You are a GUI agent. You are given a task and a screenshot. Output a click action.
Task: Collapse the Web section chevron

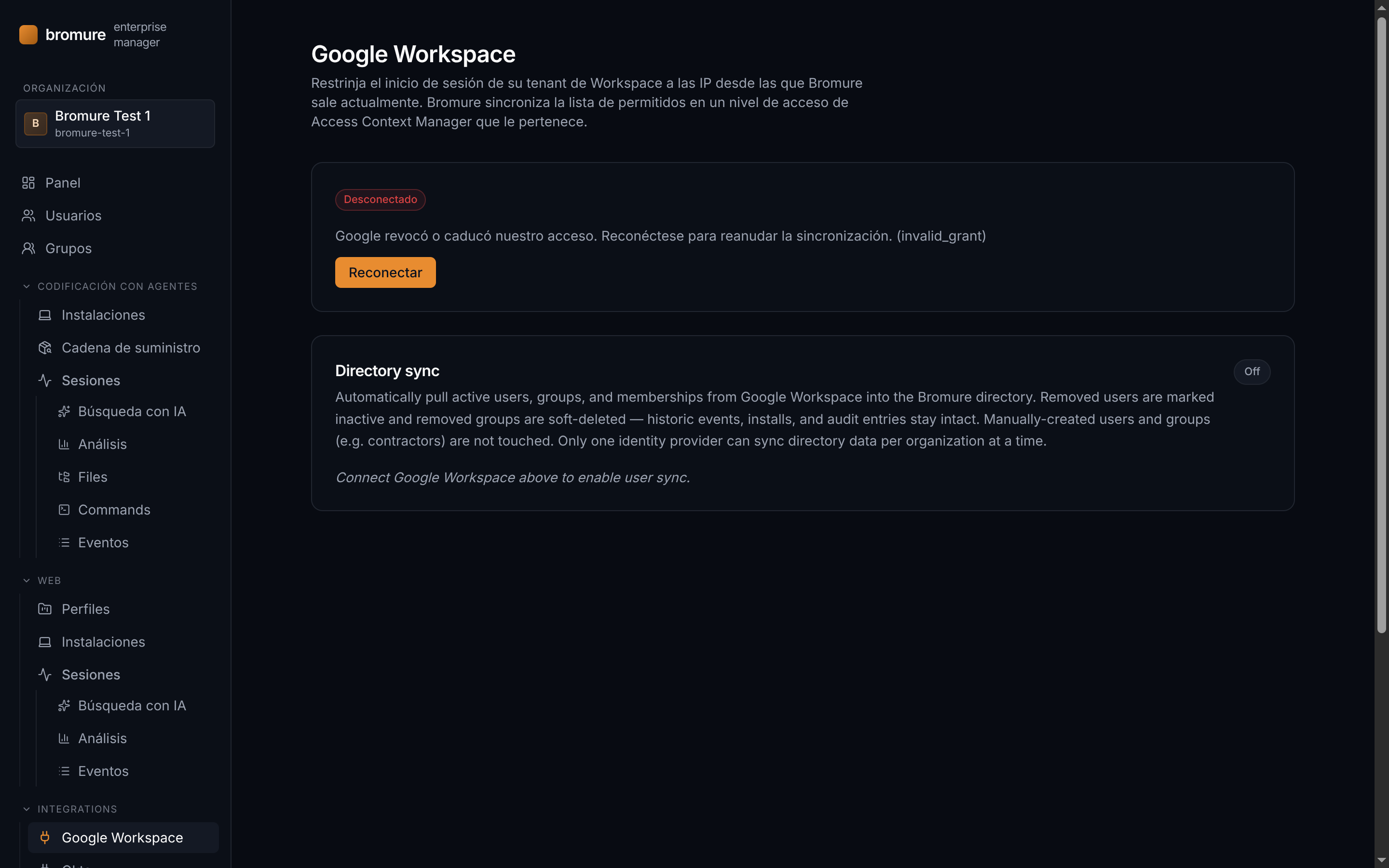pos(27,581)
